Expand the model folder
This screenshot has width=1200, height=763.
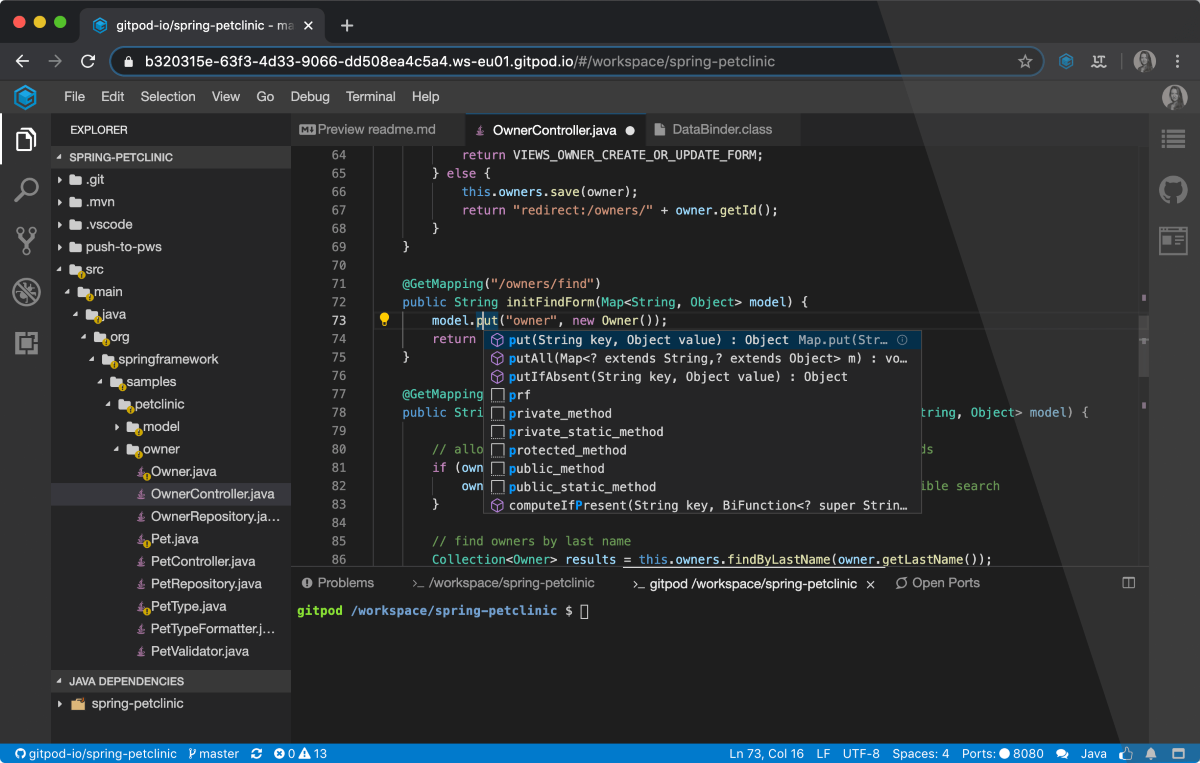point(160,427)
